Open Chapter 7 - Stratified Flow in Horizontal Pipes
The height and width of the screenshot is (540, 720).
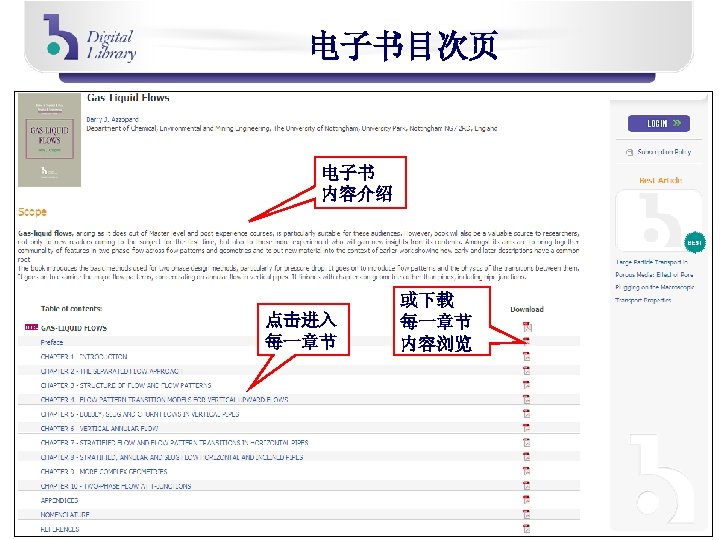[174, 443]
